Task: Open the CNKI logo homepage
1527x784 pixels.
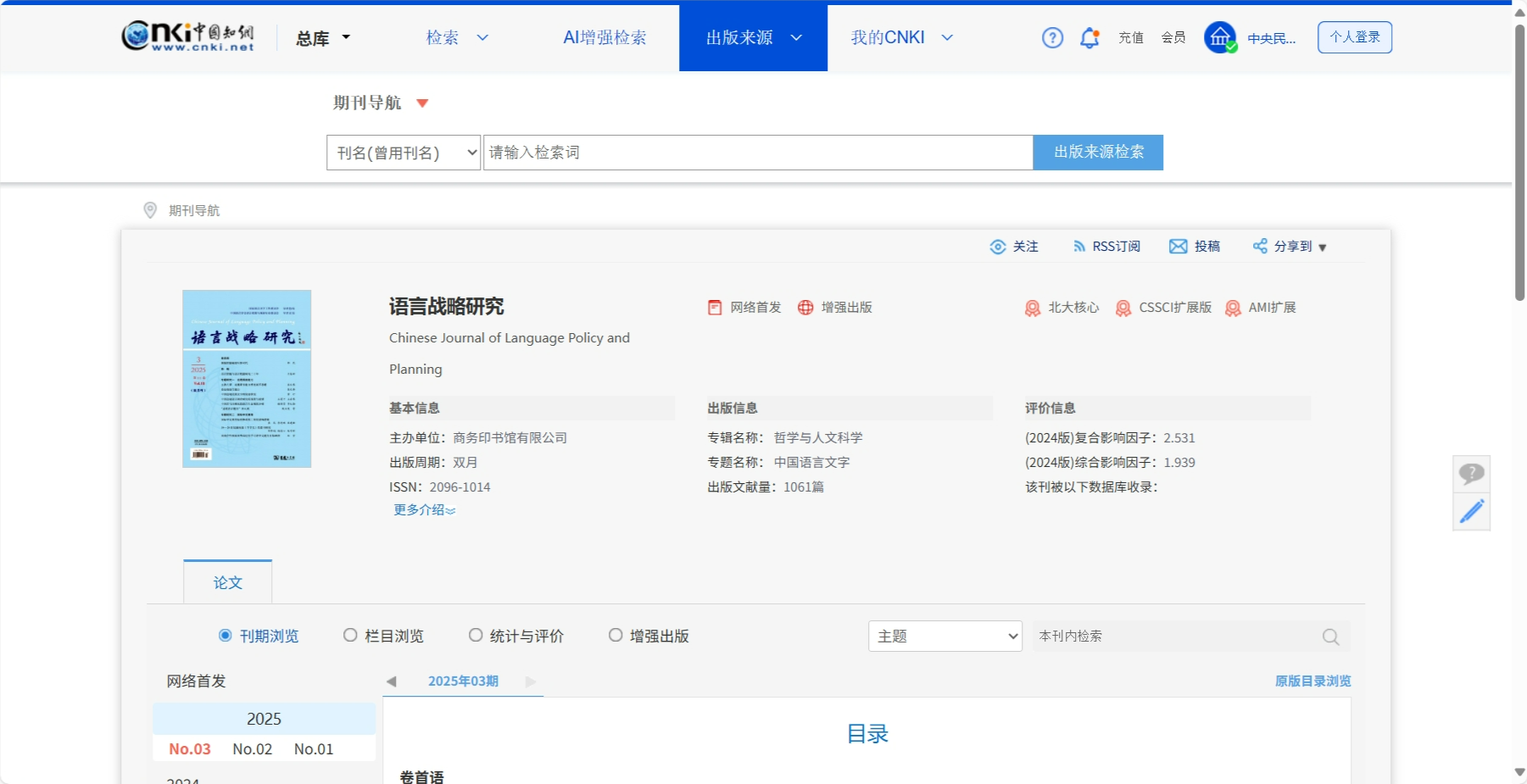Action: pyautogui.click(x=187, y=36)
